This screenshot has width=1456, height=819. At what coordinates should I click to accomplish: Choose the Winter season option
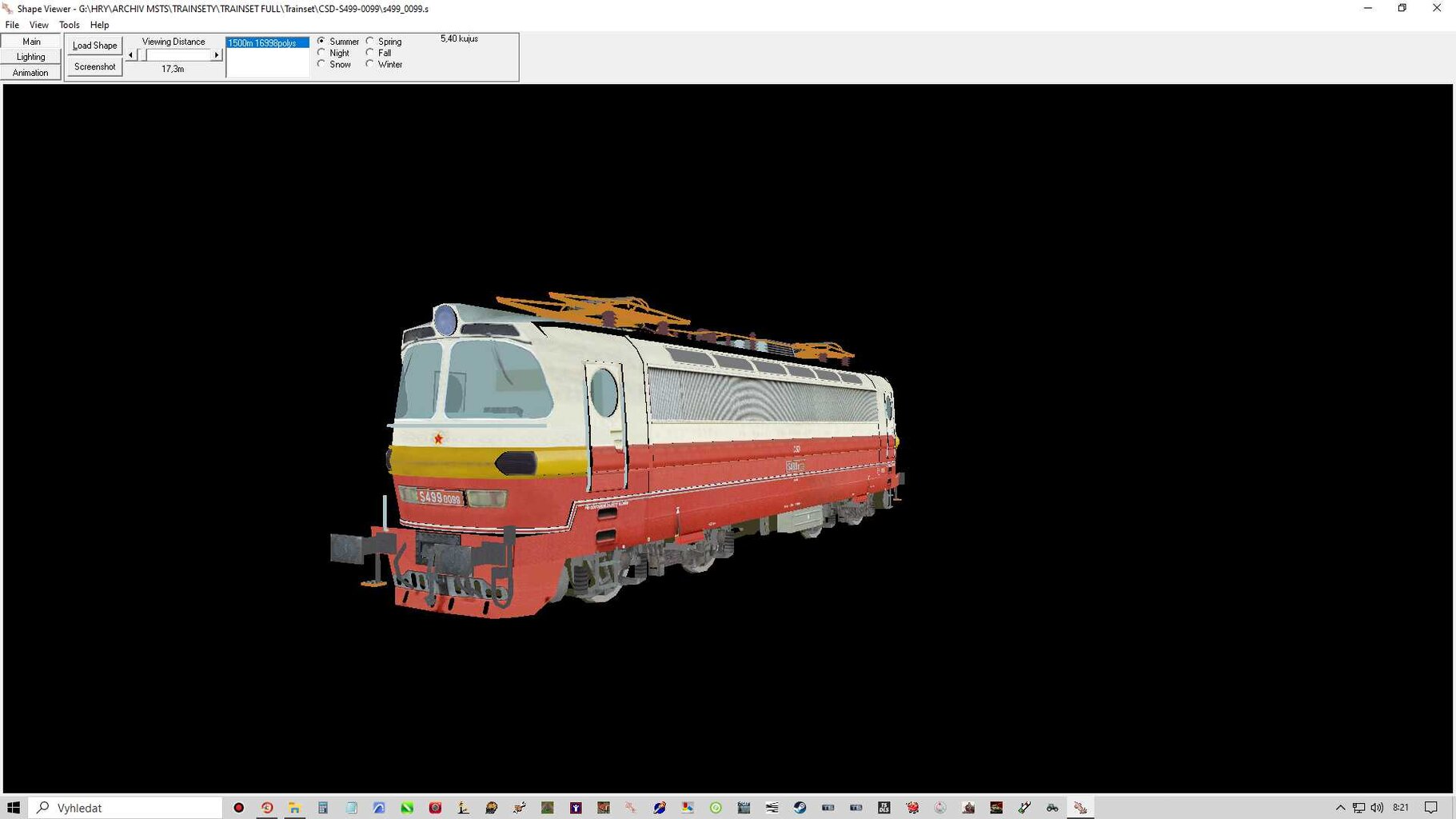click(370, 64)
